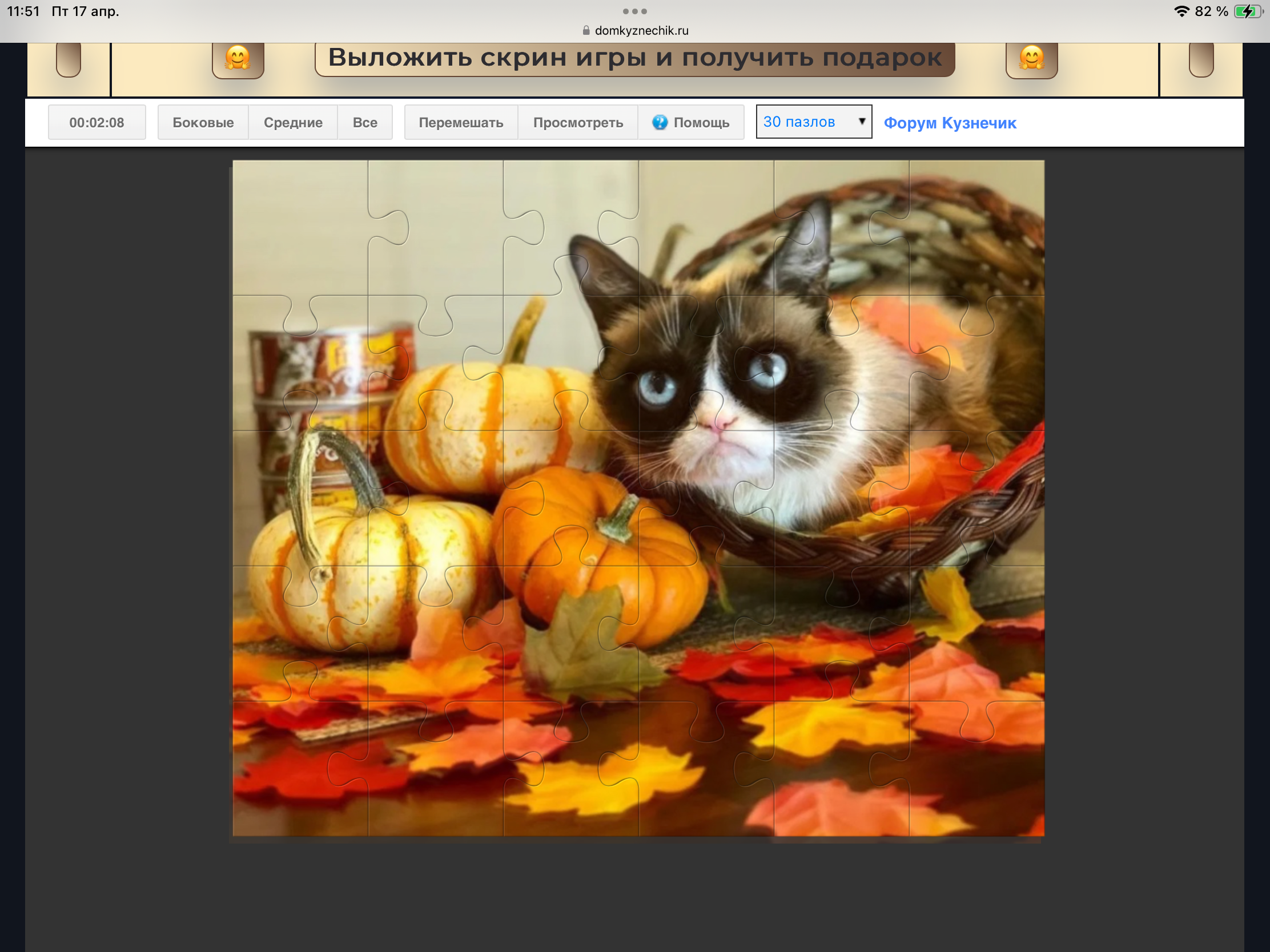Click the 00:02:08 game timer

pyautogui.click(x=97, y=122)
